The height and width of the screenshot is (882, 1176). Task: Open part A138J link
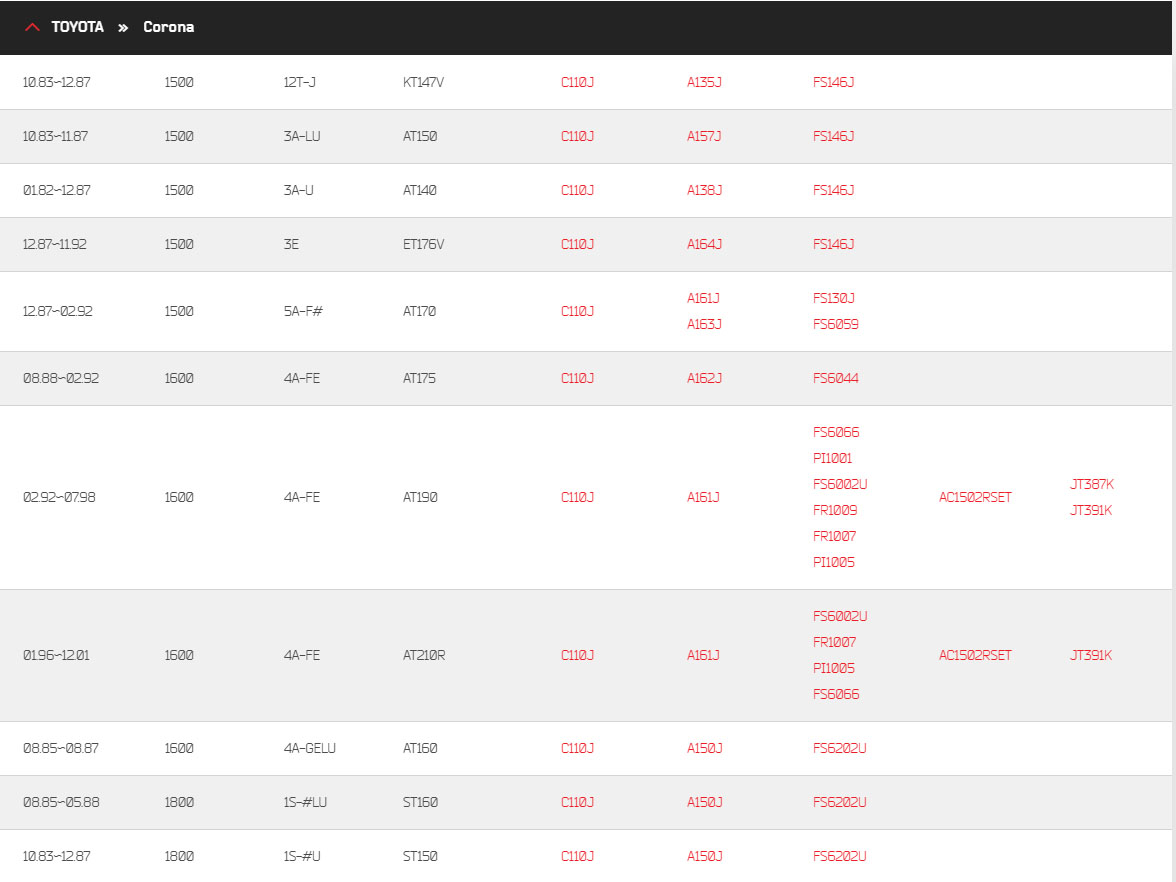tap(704, 190)
